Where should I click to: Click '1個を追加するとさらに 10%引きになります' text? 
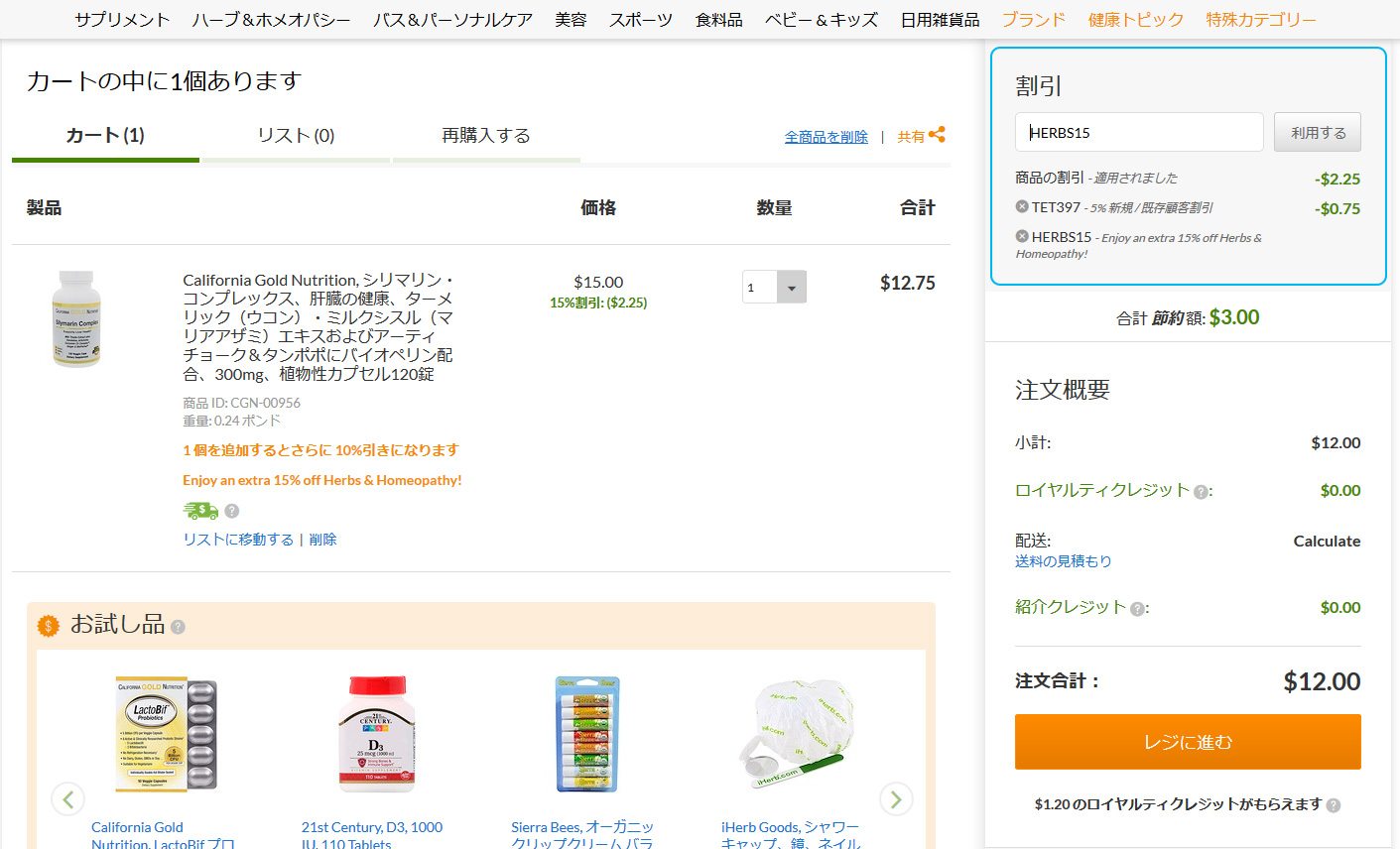(320, 450)
